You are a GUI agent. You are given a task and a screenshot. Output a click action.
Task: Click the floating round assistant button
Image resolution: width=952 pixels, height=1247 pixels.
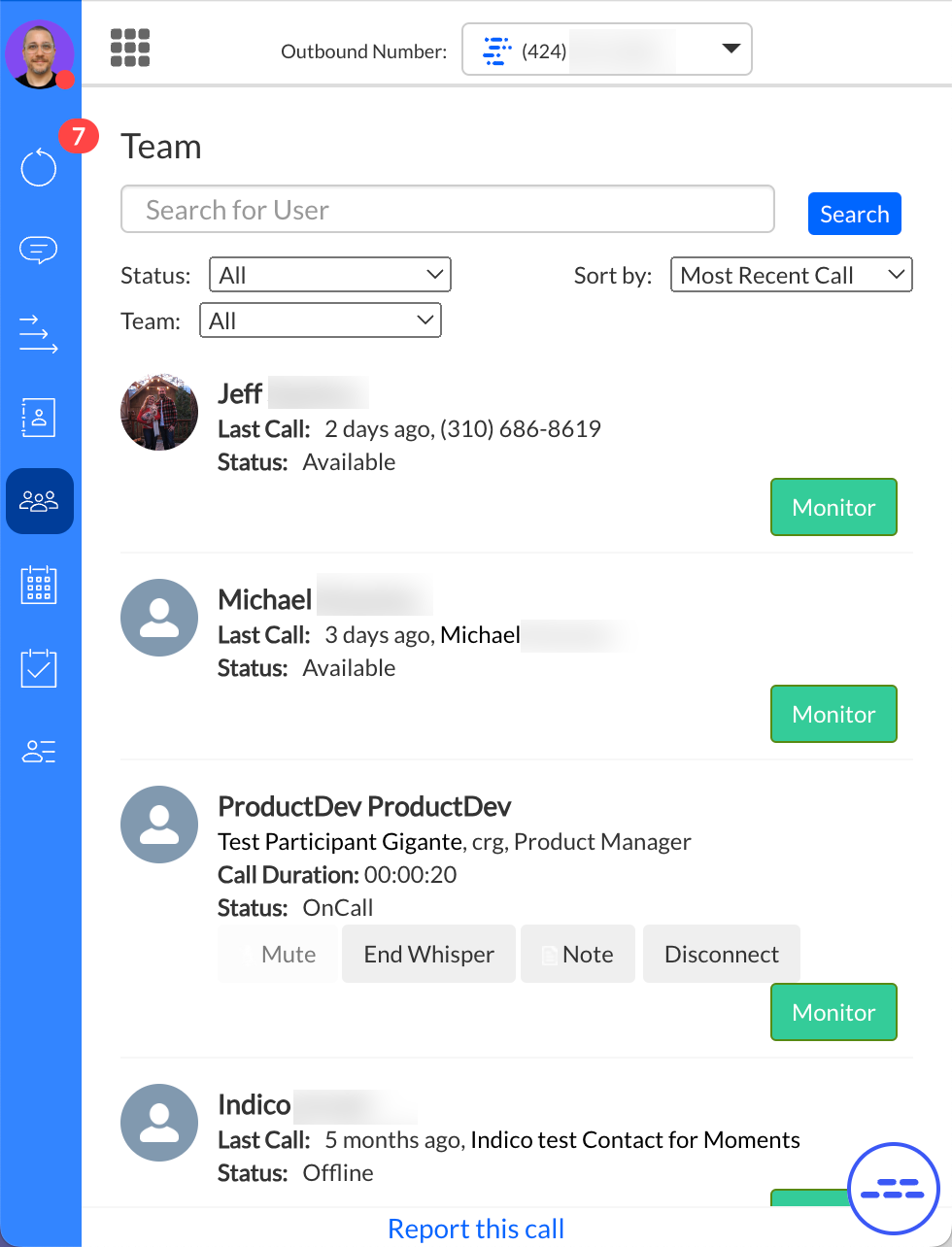coord(893,1187)
